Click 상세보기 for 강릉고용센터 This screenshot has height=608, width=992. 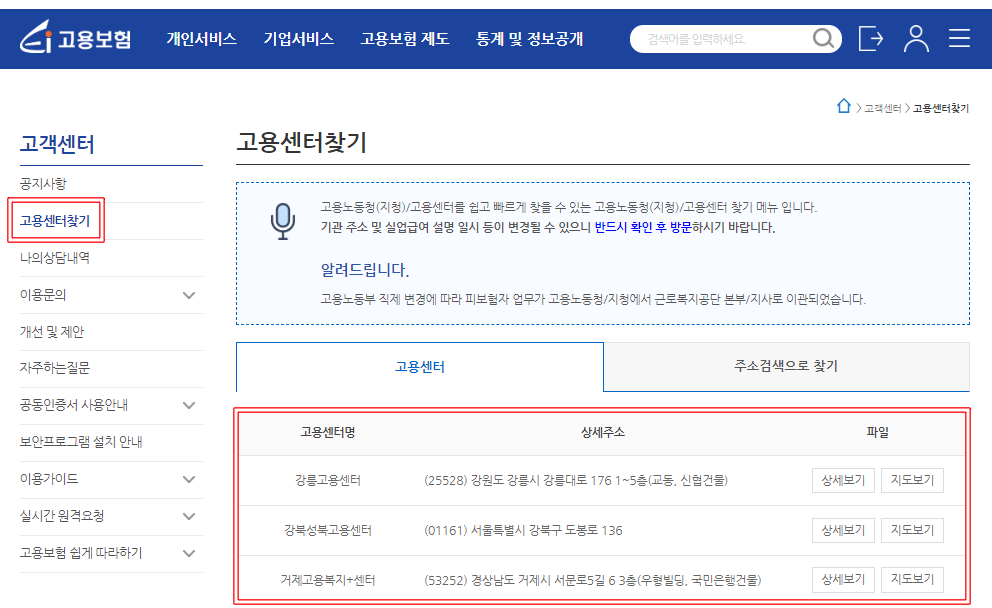click(843, 480)
